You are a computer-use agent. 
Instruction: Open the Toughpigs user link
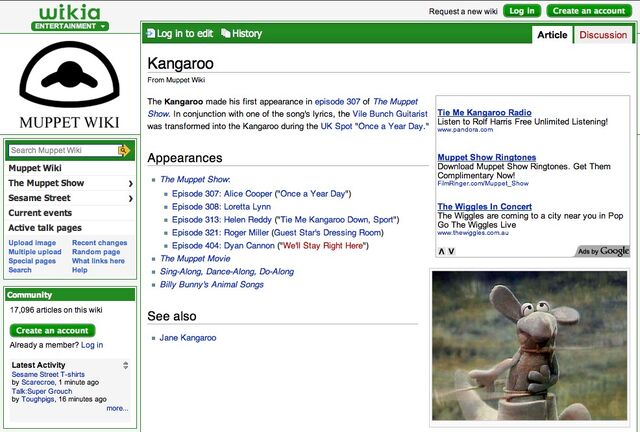tap(38, 399)
